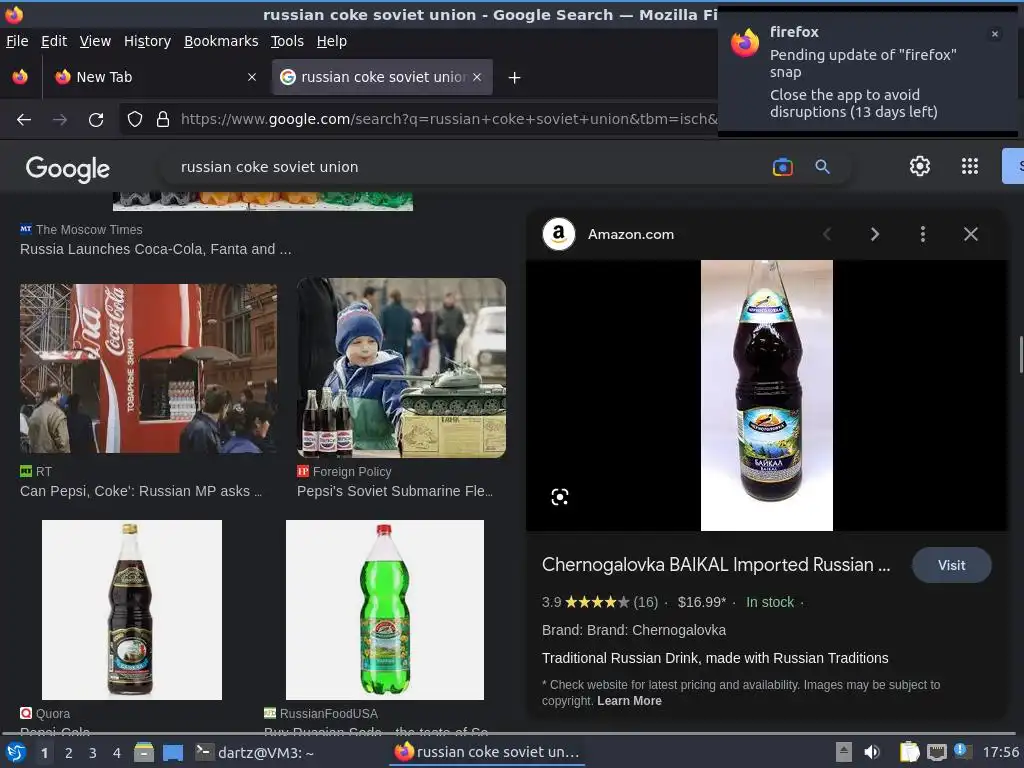Click the Visit button for Amazon result
Screen dimensions: 1024x768
pos(952,566)
